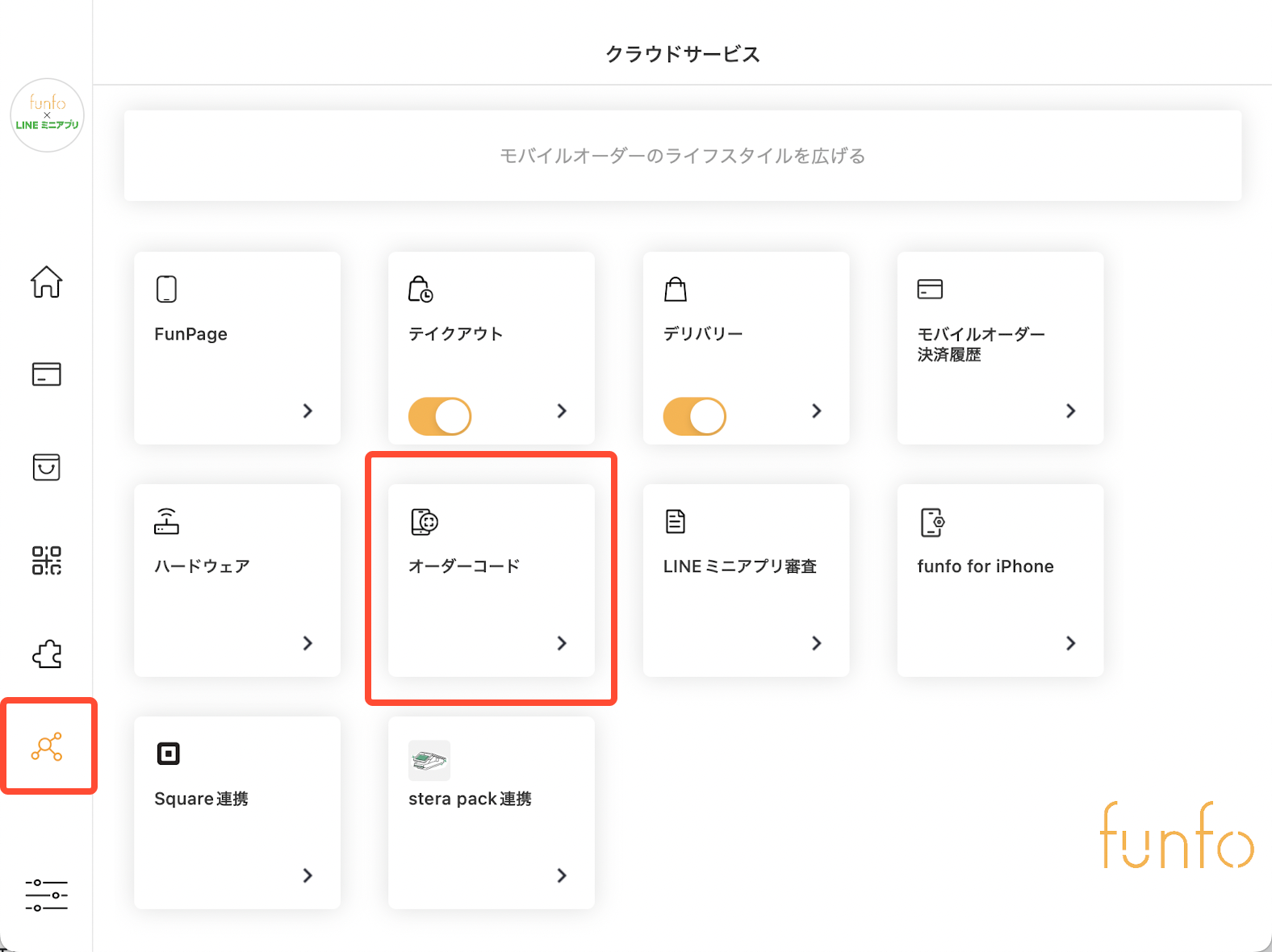Screen dimensions: 1272x952
Task: Open the デリバリー label
Action: [x=703, y=334]
